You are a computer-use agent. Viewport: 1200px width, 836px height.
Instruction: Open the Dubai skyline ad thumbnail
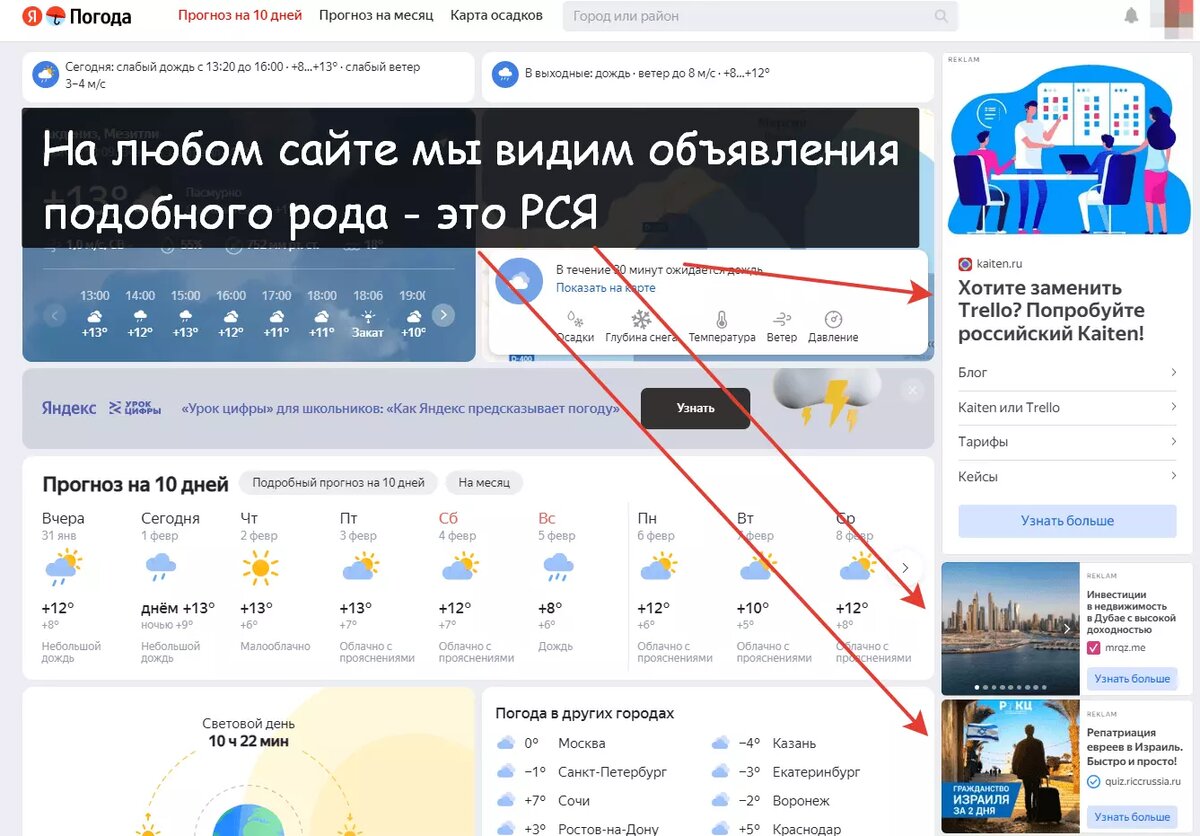coord(1011,629)
